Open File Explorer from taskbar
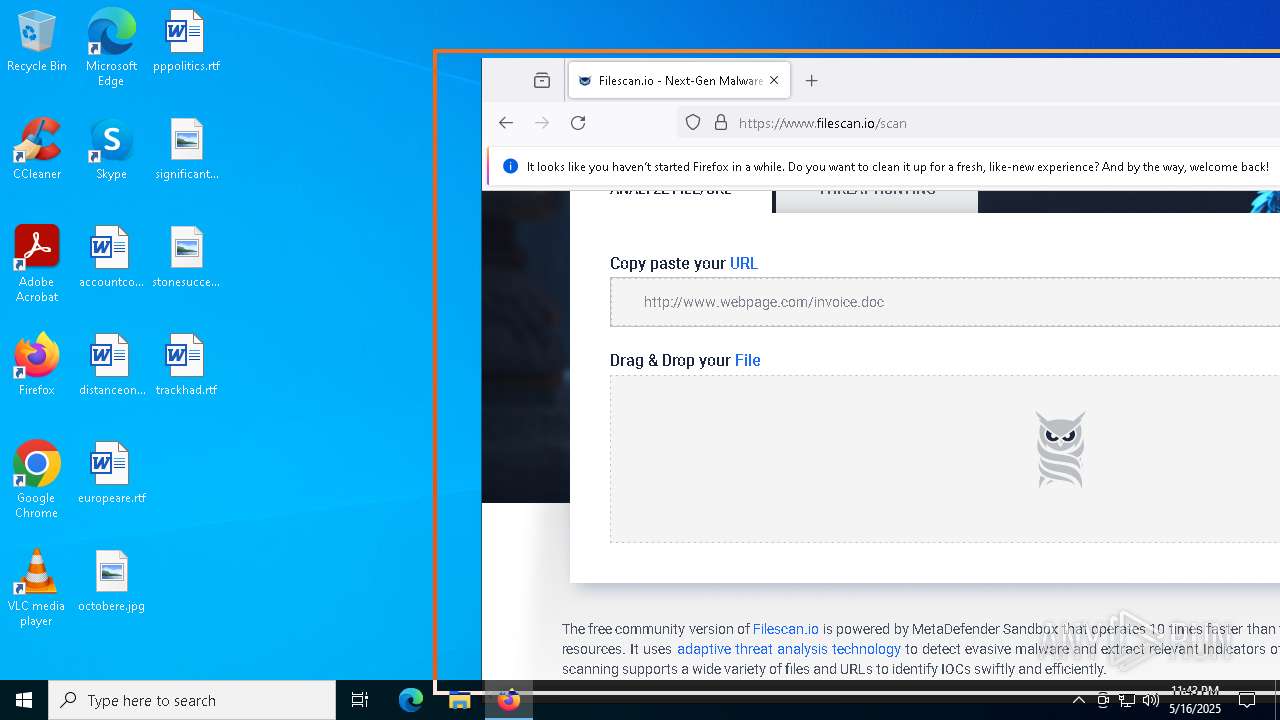 coord(460,700)
